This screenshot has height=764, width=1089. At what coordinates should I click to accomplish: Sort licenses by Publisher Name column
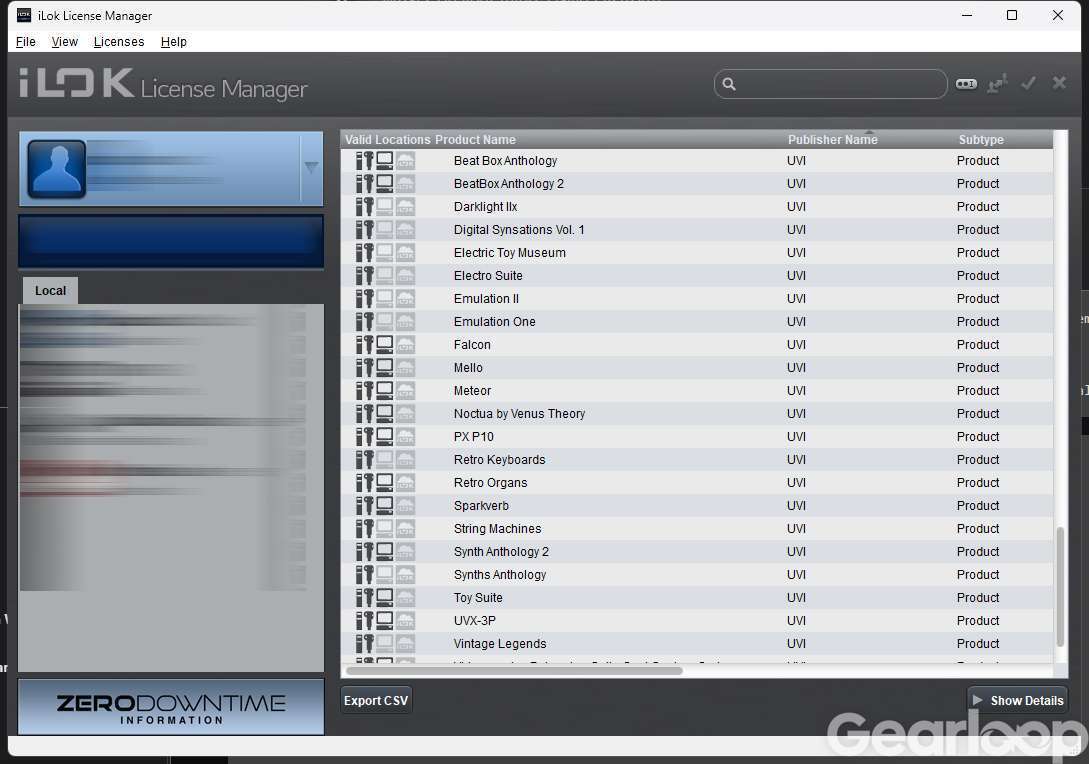pyautogui.click(x=833, y=140)
